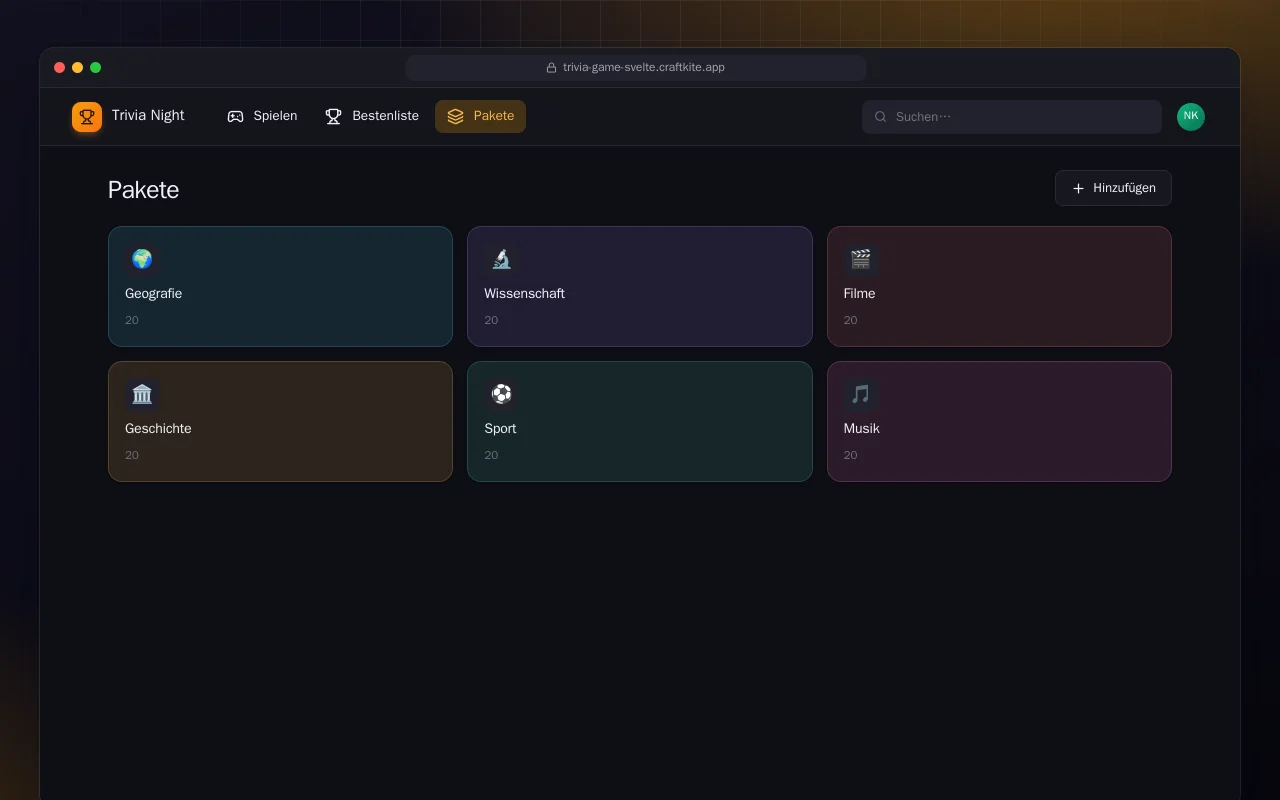Click the Trivia Night trophy logo icon
Image resolution: width=1280 pixels, height=800 pixels.
click(x=87, y=117)
